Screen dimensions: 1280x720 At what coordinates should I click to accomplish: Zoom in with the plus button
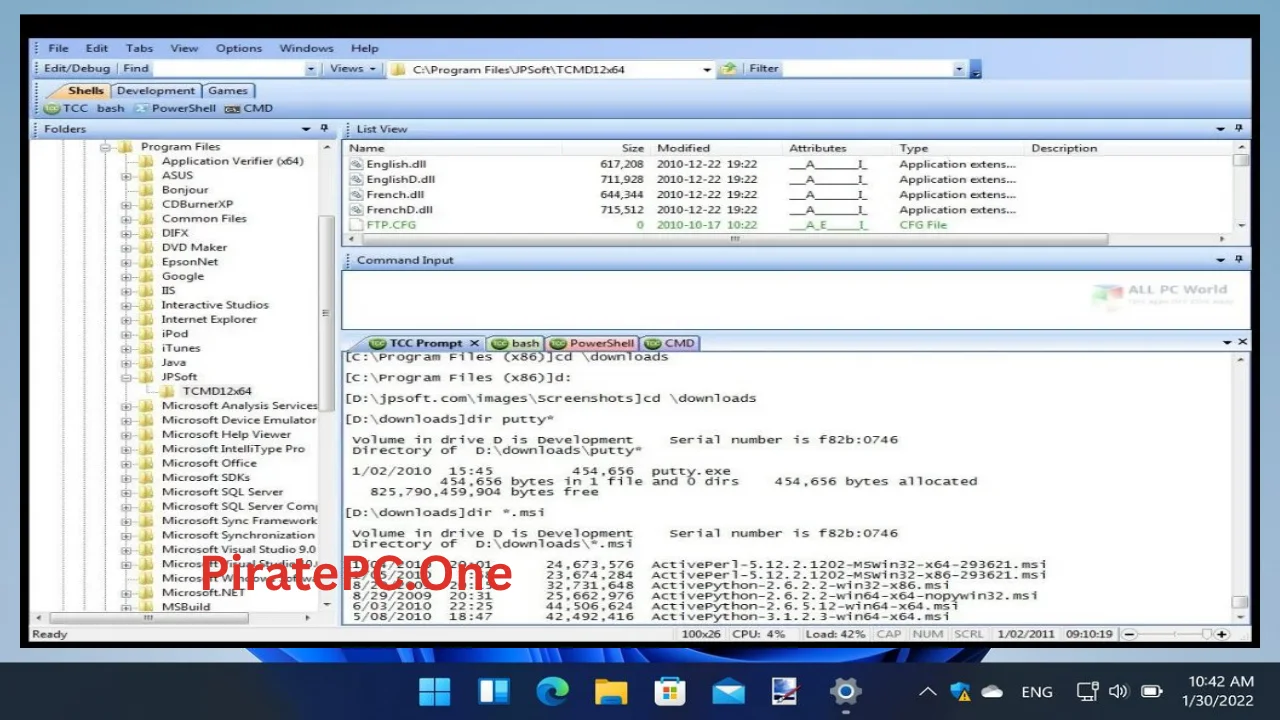pyautogui.click(x=1222, y=634)
